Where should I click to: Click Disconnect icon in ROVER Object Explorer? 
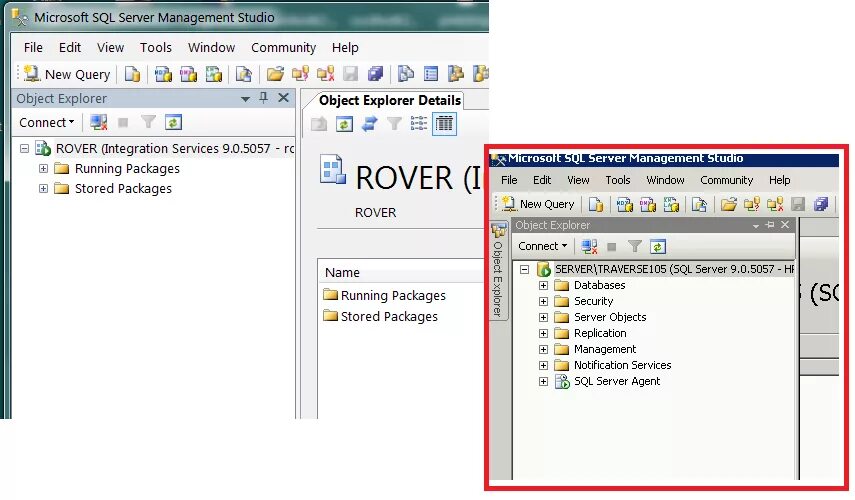tap(99, 122)
